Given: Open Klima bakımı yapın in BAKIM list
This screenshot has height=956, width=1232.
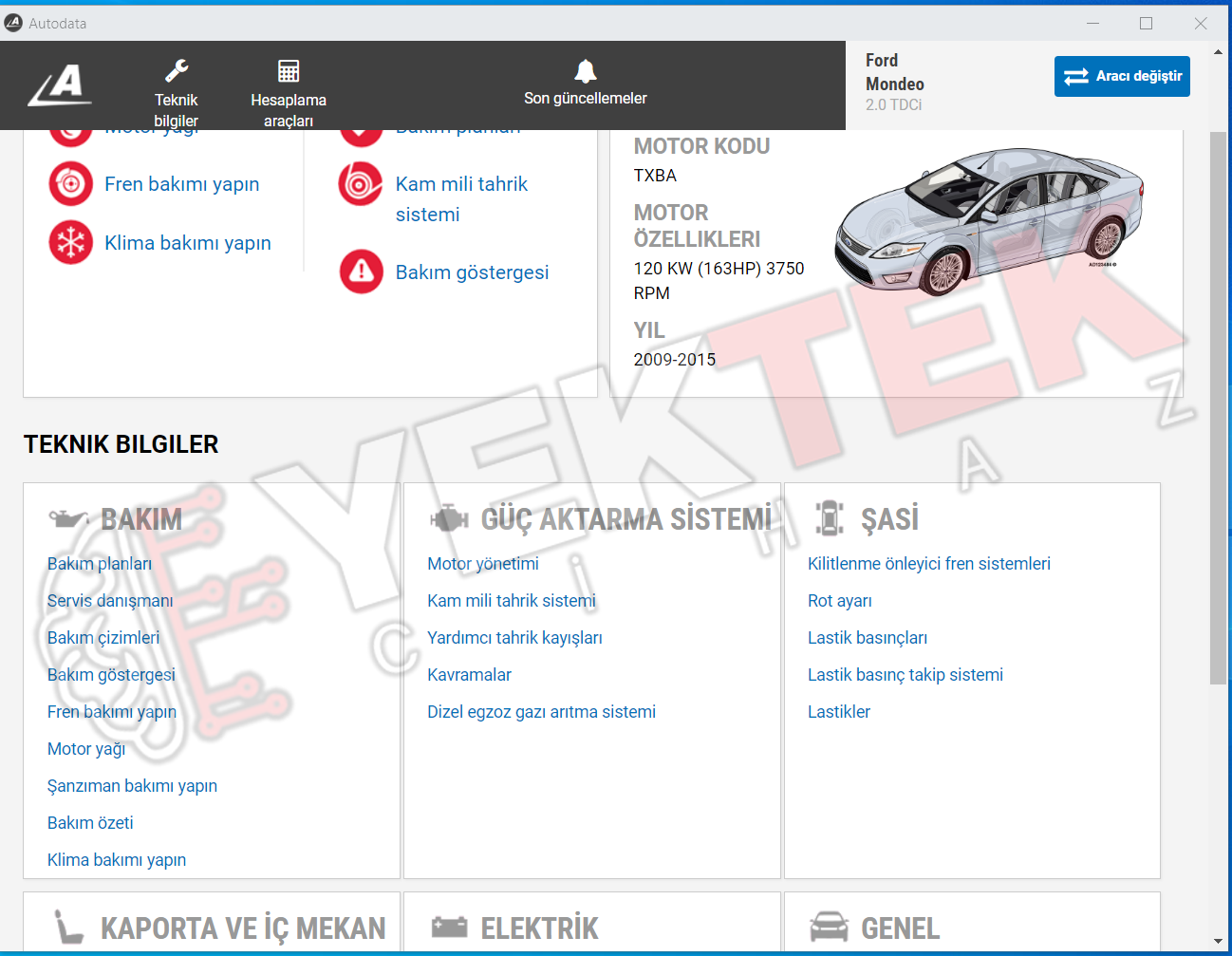Looking at the screenshot, I should 117,860.
